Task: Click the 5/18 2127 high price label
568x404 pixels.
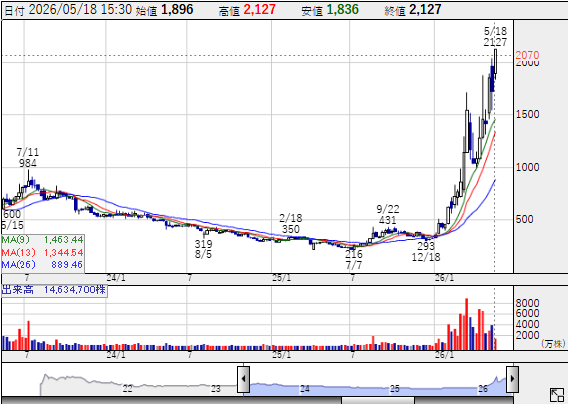Action: click(495, 37)
